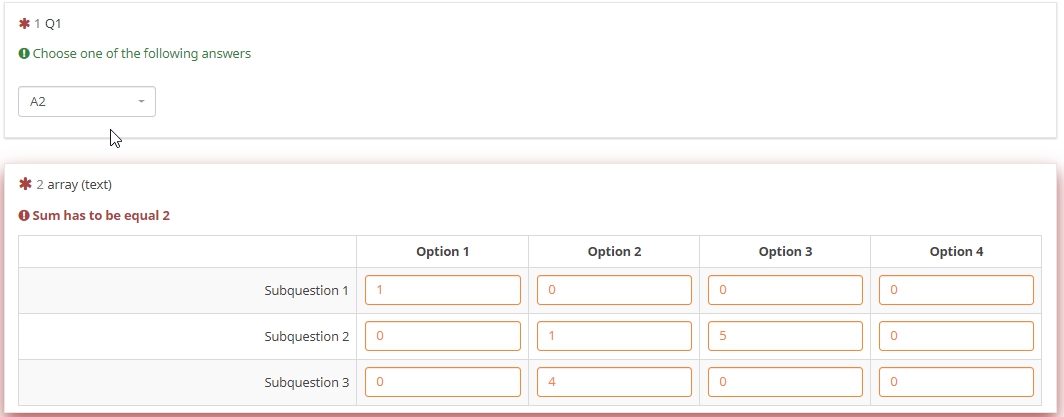Click the Subquestion 3 Option 4 field
1064x417 pixels.
[956, 383]
